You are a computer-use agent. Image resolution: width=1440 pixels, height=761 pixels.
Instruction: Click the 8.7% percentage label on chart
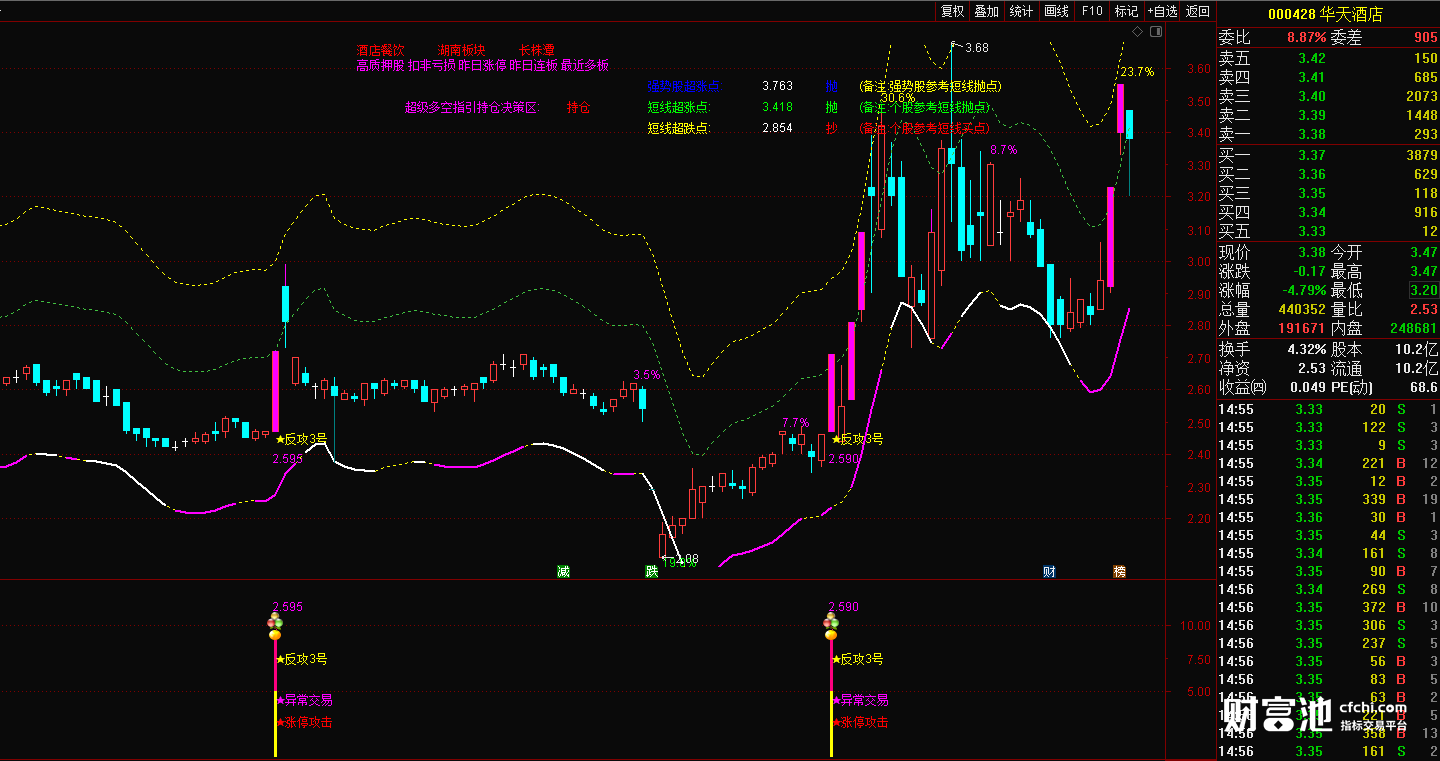[x=1003, y=150]
